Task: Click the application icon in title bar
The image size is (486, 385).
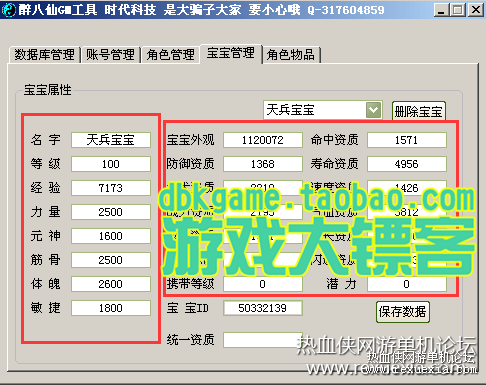Action: click(x=9, y=9)
